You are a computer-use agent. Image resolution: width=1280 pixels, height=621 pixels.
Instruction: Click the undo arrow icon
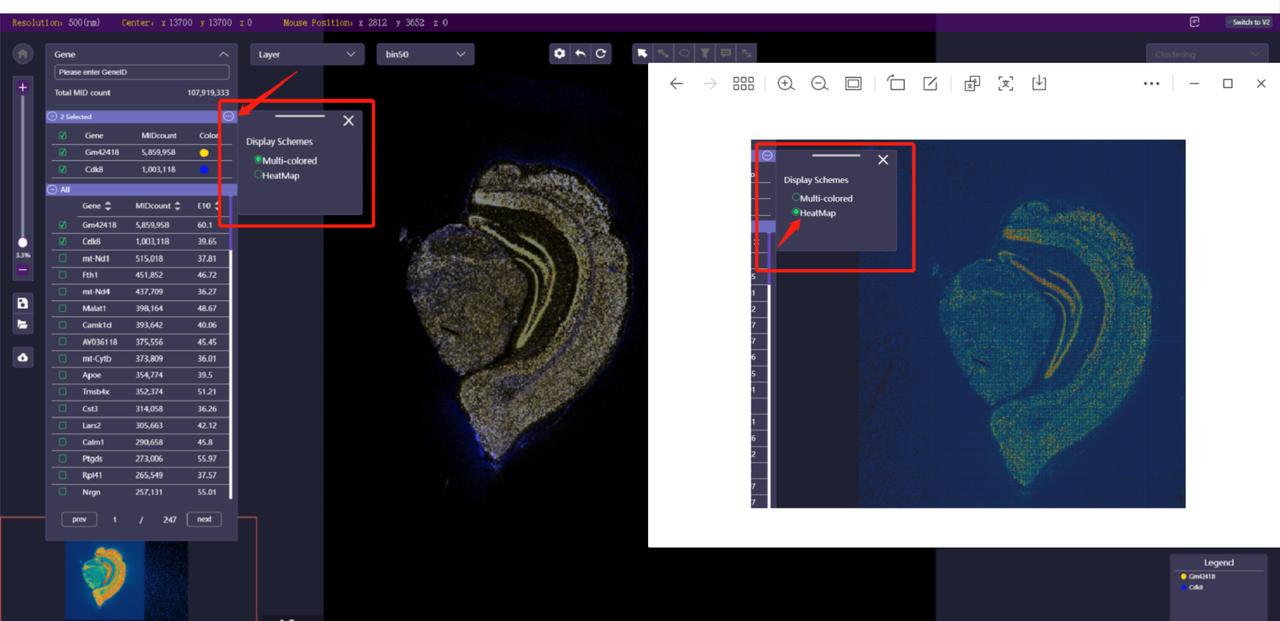(x=580, y=54)
